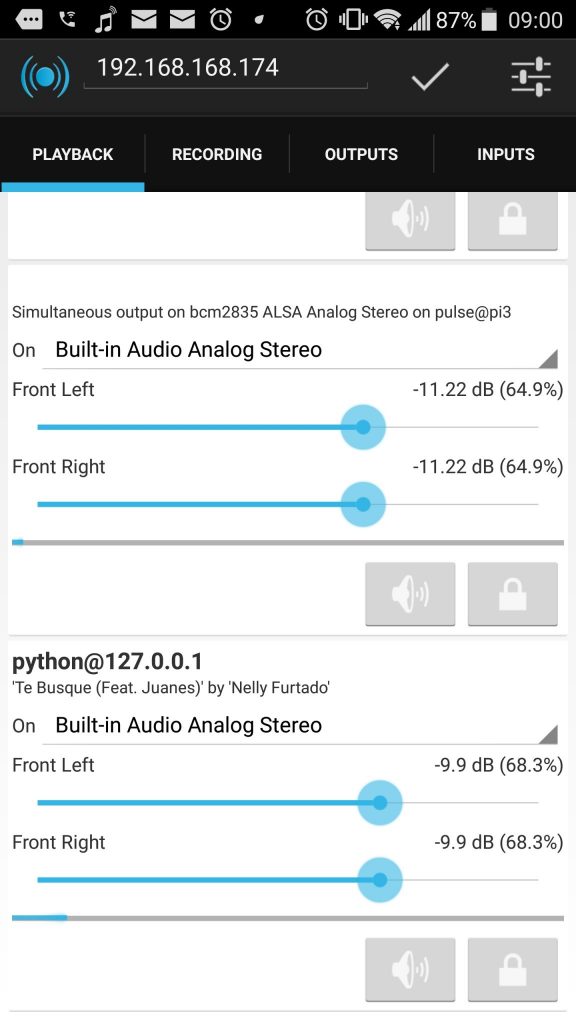Tap the checkmark to confirm the server address
The image size is (576, 1024).
[429, 76]
